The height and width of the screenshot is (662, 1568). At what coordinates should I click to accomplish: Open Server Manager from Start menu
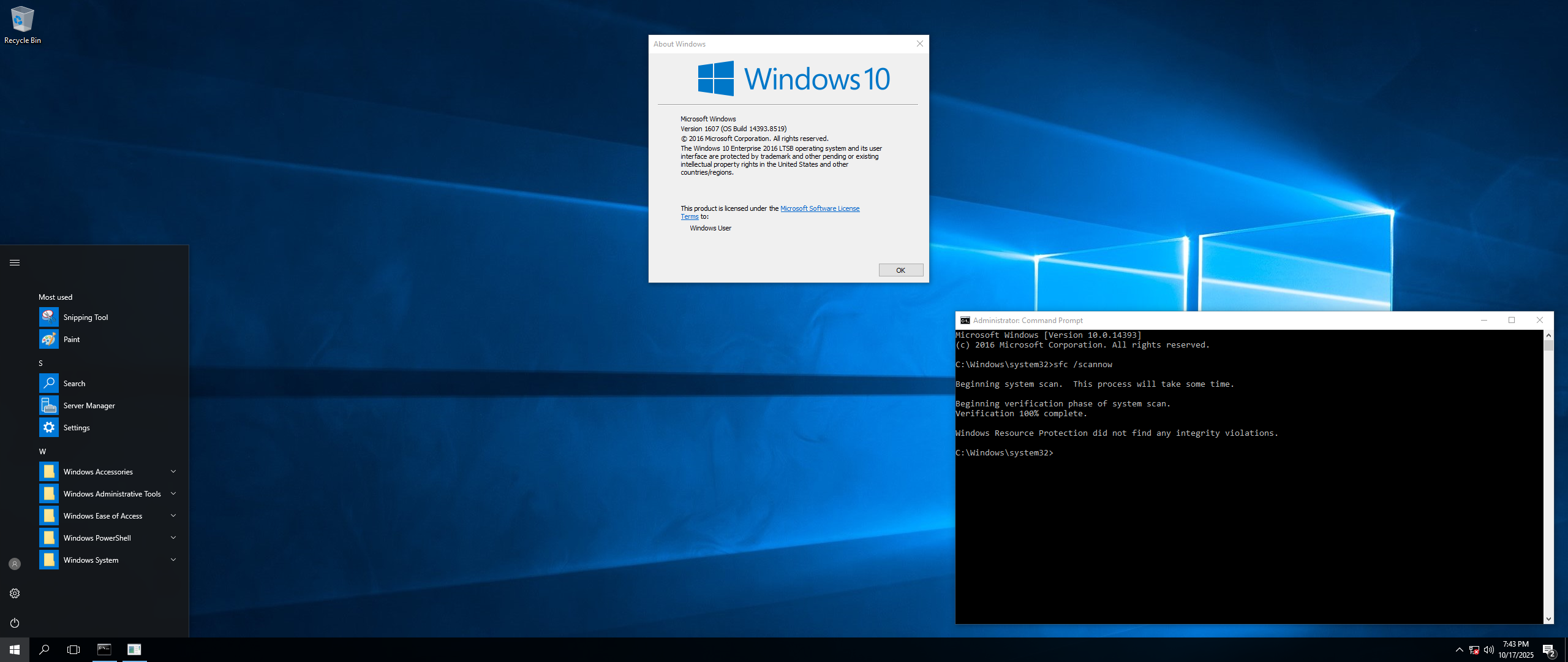(x=89, y=406)
